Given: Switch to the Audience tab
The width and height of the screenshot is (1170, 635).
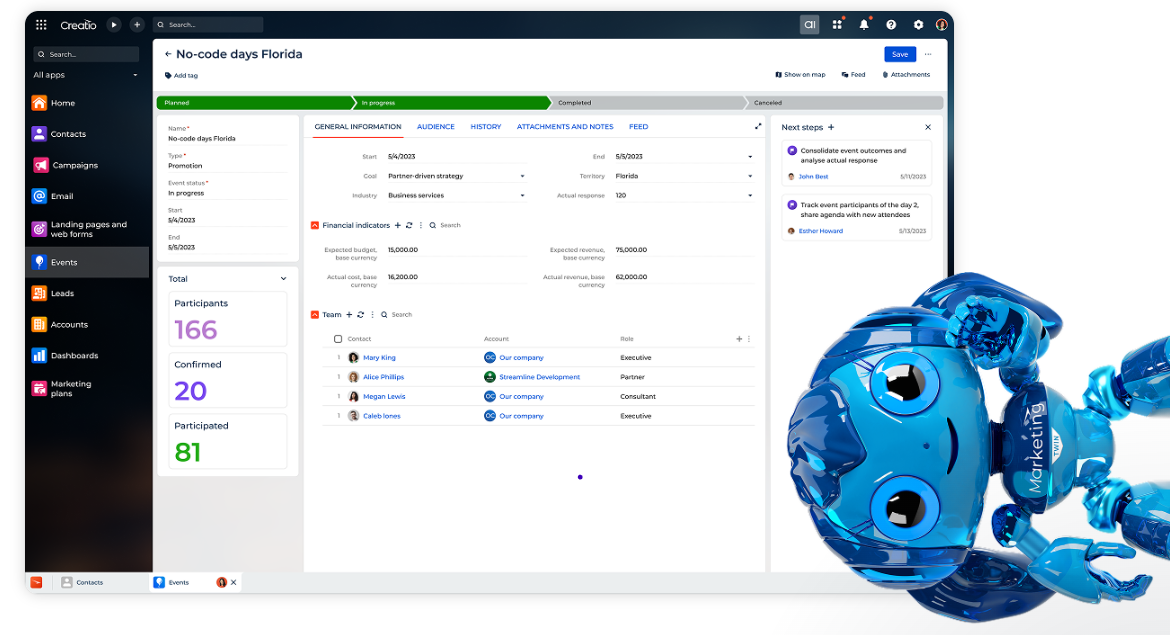Looking at the screenshot, I should pos(435,127).
